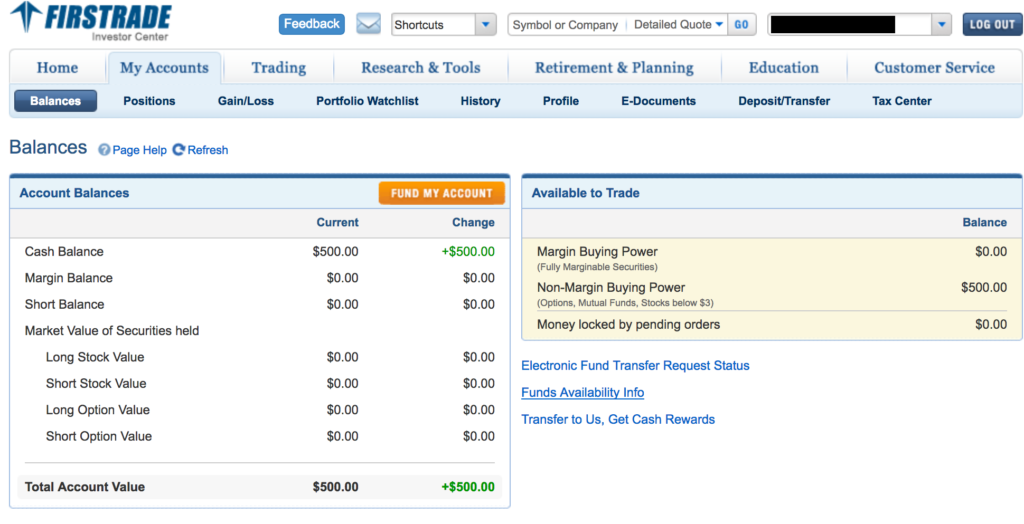Click the envelope messages icon
The height and width of the screenshot is (524, 1024).
(368, 24)
